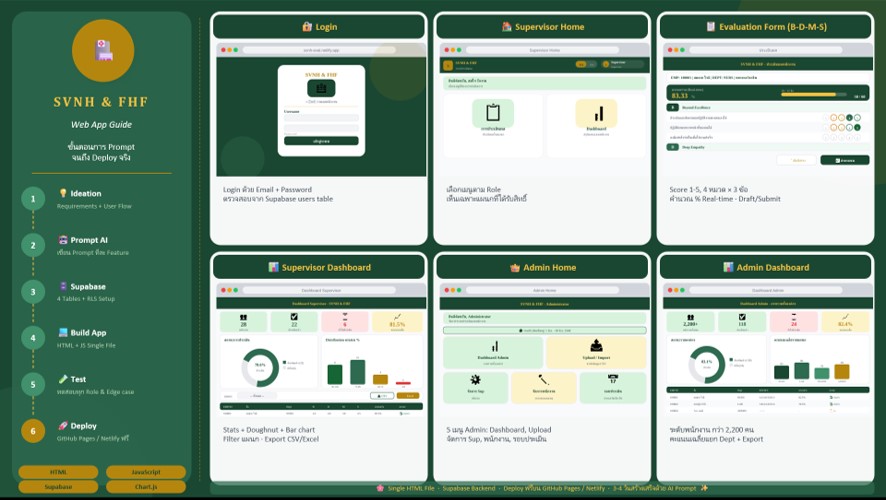Select the first orange score circle in first question row
Image resolution: width=886 pixels, height=500 pixels.
click(x=833, y=118)
